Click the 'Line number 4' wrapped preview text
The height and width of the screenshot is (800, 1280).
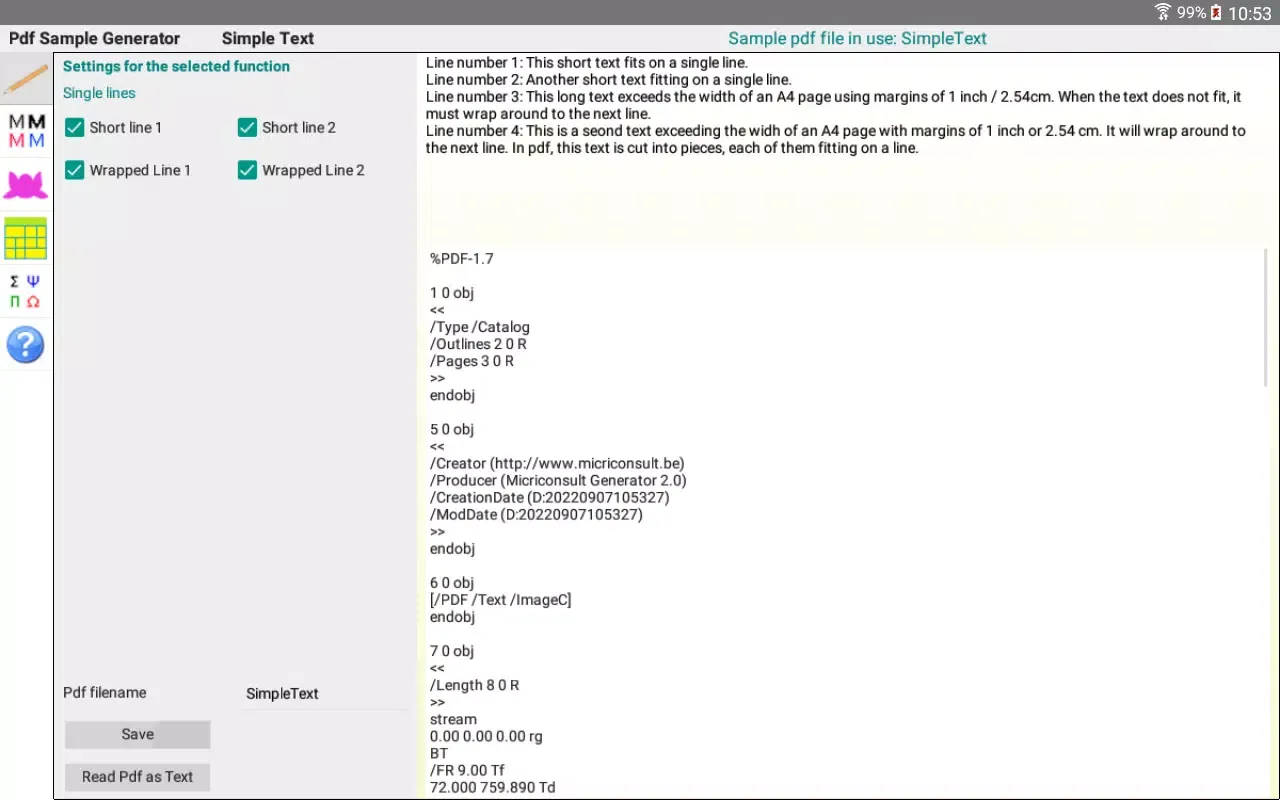tap(836, 139)
